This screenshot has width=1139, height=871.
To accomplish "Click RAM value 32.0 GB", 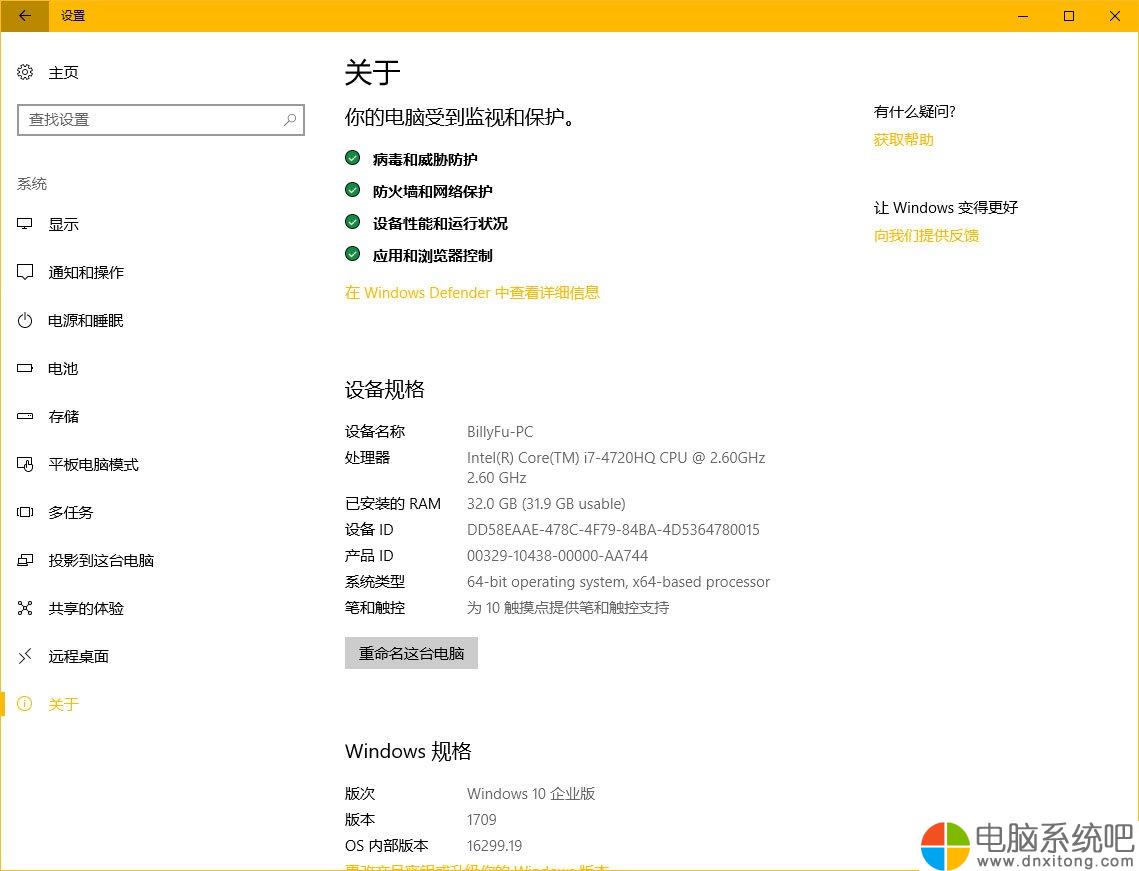I will [546, 503].
